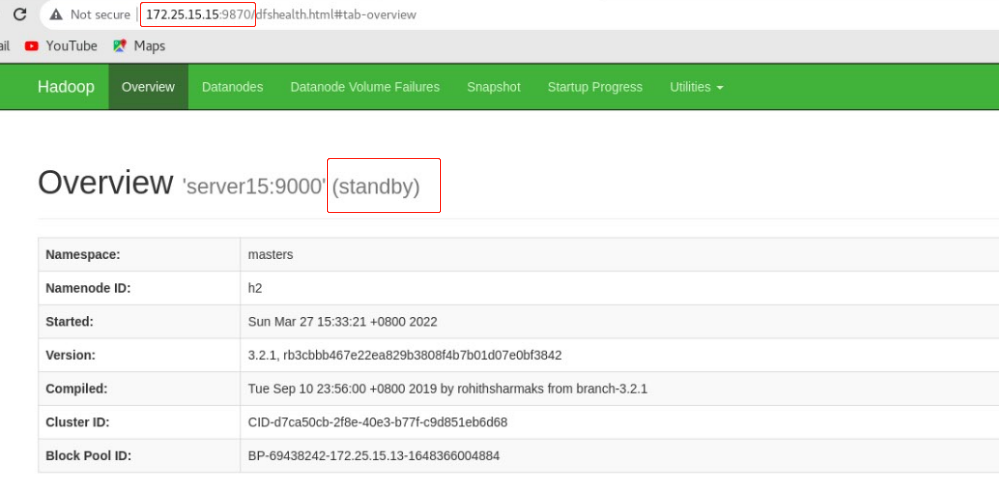Select the Namenode ID value h2
Screen dimensions: 999x485
[x=255, y=288]
